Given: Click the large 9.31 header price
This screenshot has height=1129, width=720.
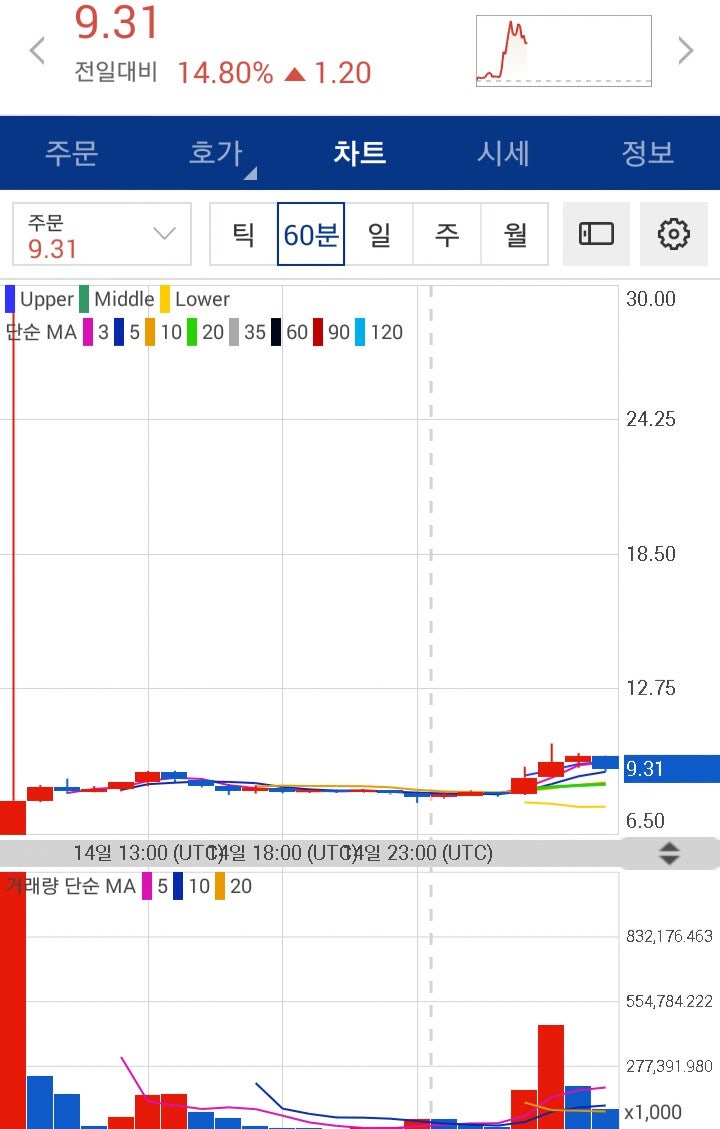Looking at the screenshot, I should 116,22.
